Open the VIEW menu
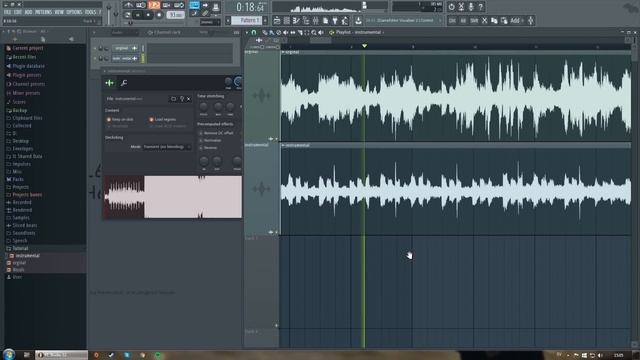Screen dimensions: 640x360 tap(59, 12)
